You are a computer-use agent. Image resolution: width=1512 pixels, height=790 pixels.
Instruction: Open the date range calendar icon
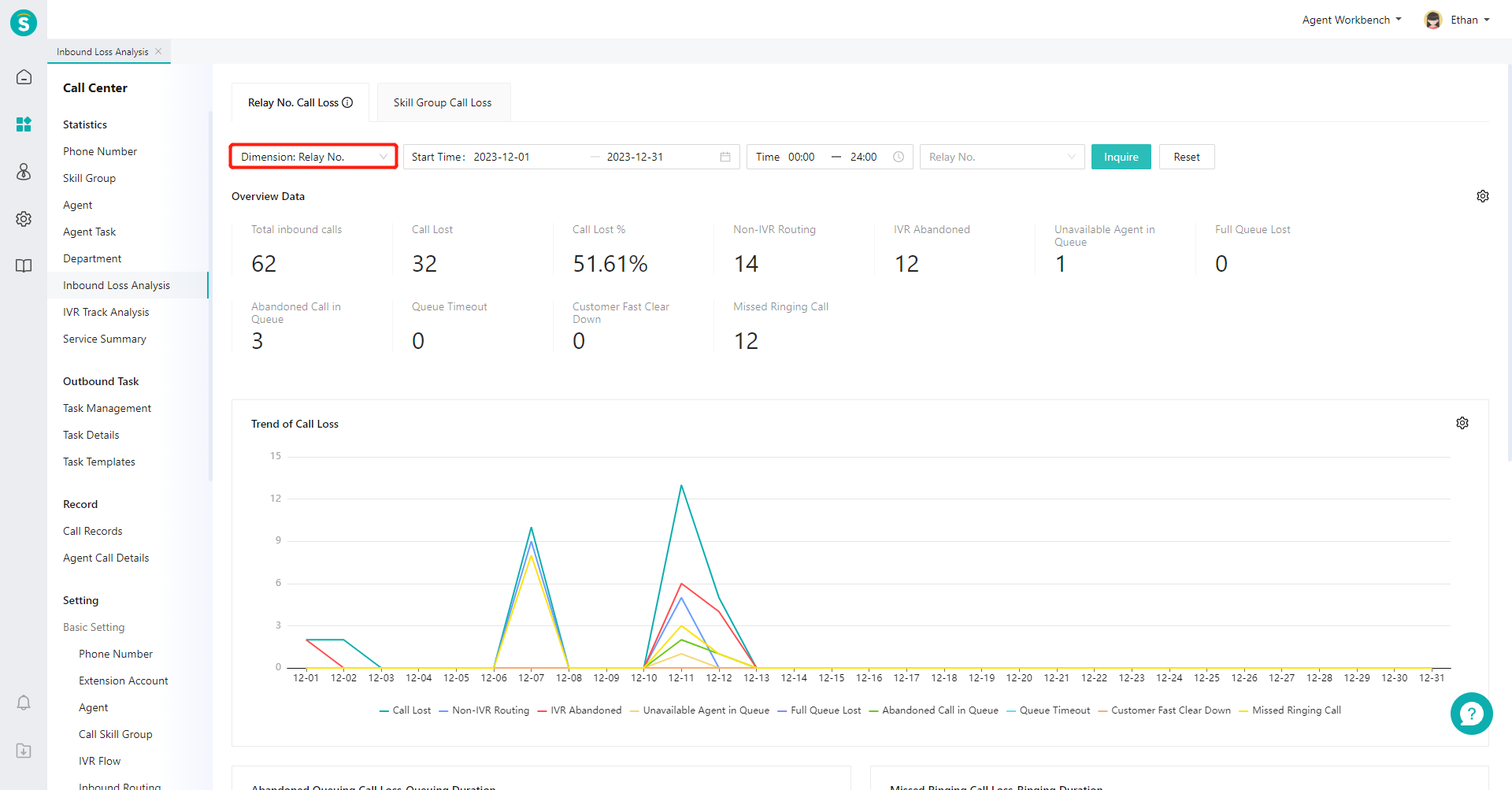pyautogui.click(x=725, y=157)
